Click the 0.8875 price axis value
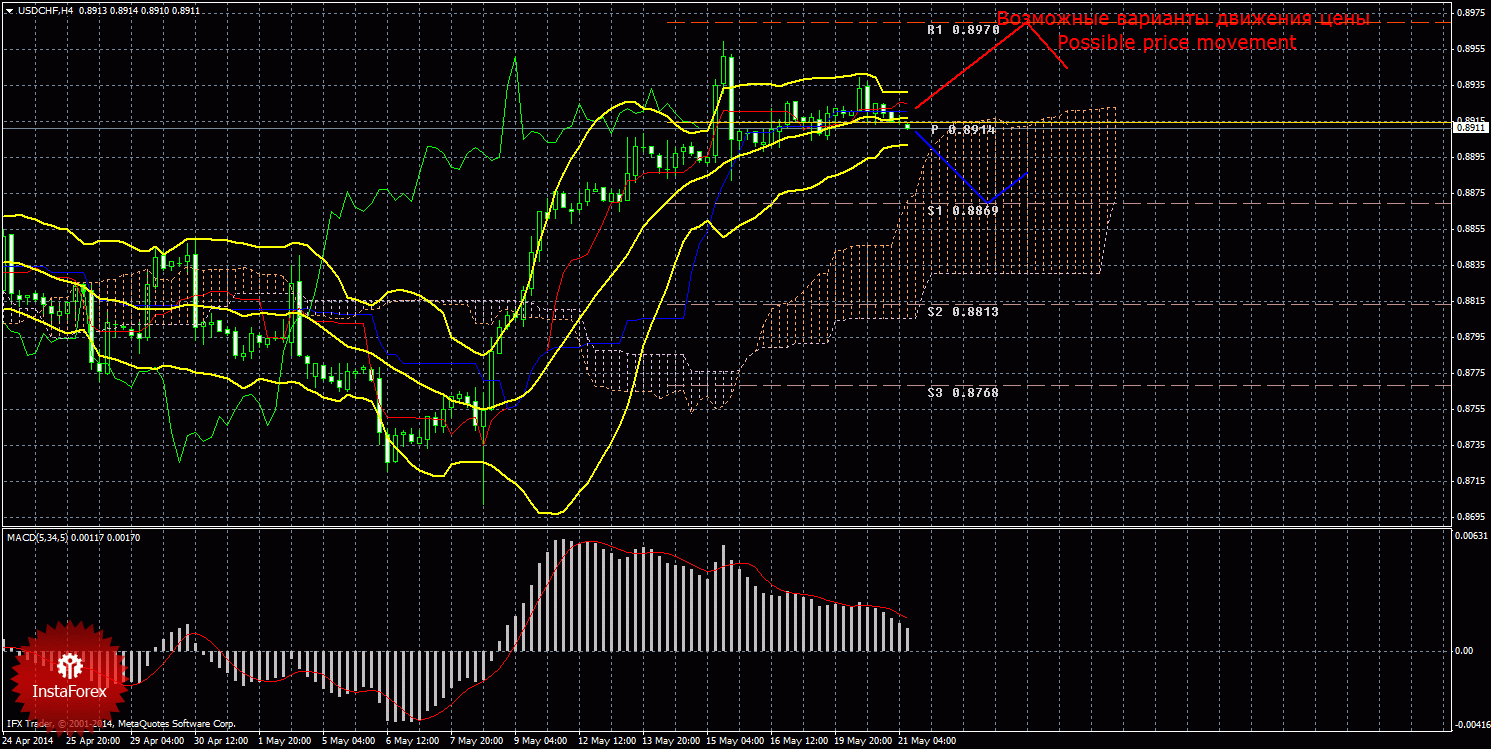Viewport: 1491px width, 749px height. (x=1469, y=193)
